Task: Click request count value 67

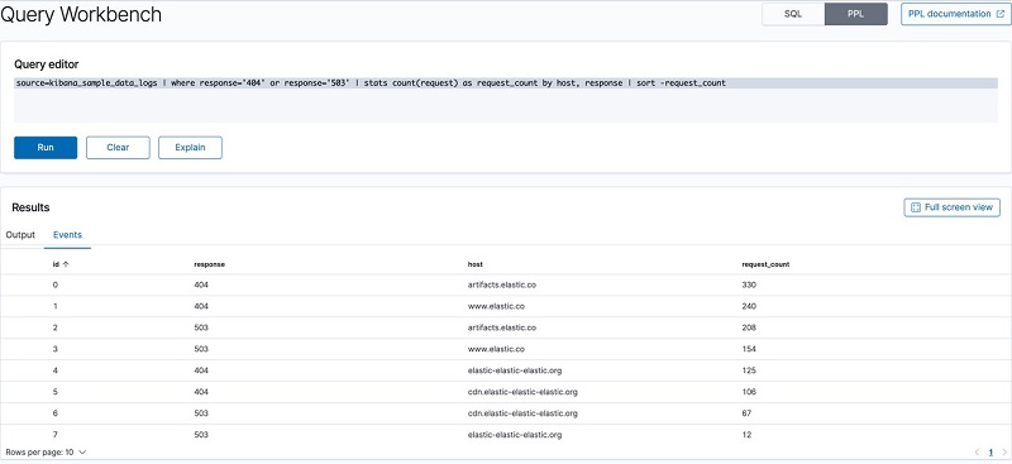Action: pos(747,413)
